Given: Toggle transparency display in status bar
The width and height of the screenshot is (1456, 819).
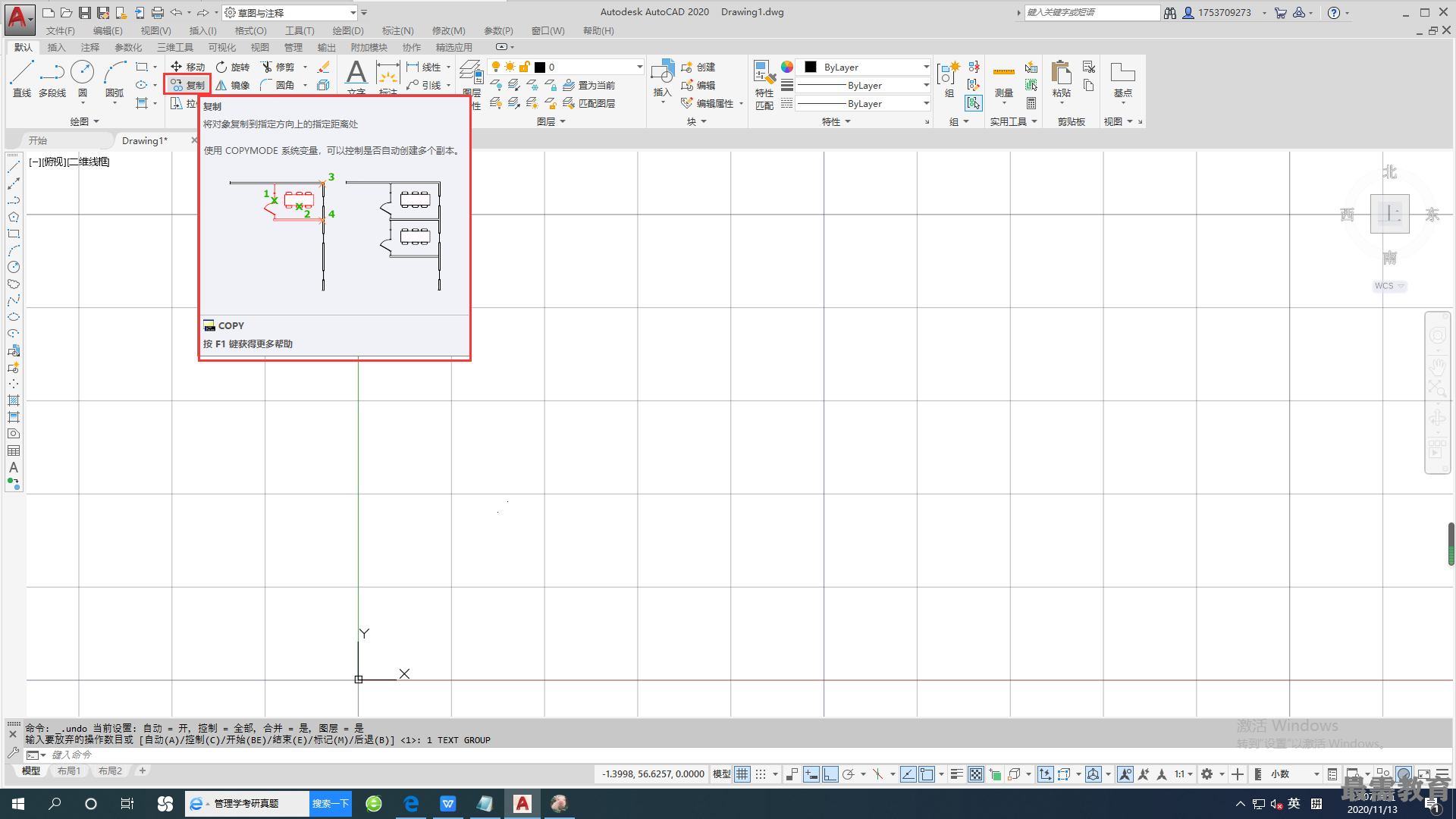Looking at the screenshot, I should [x=976, y=774].
